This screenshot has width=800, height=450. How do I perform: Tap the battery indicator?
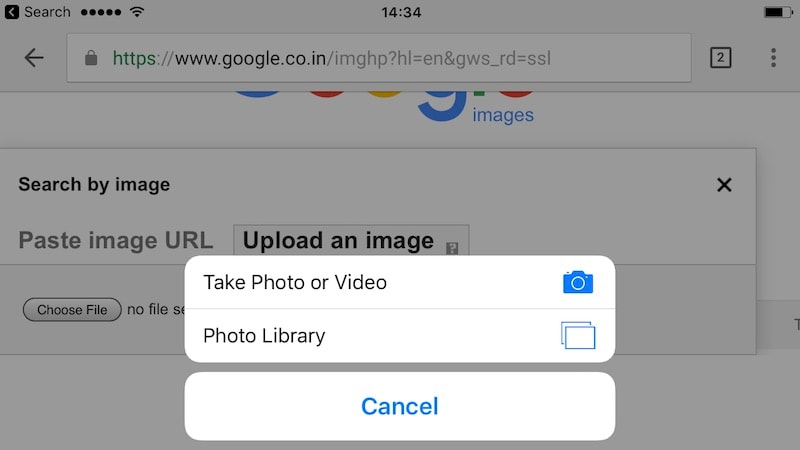(778, 12)
